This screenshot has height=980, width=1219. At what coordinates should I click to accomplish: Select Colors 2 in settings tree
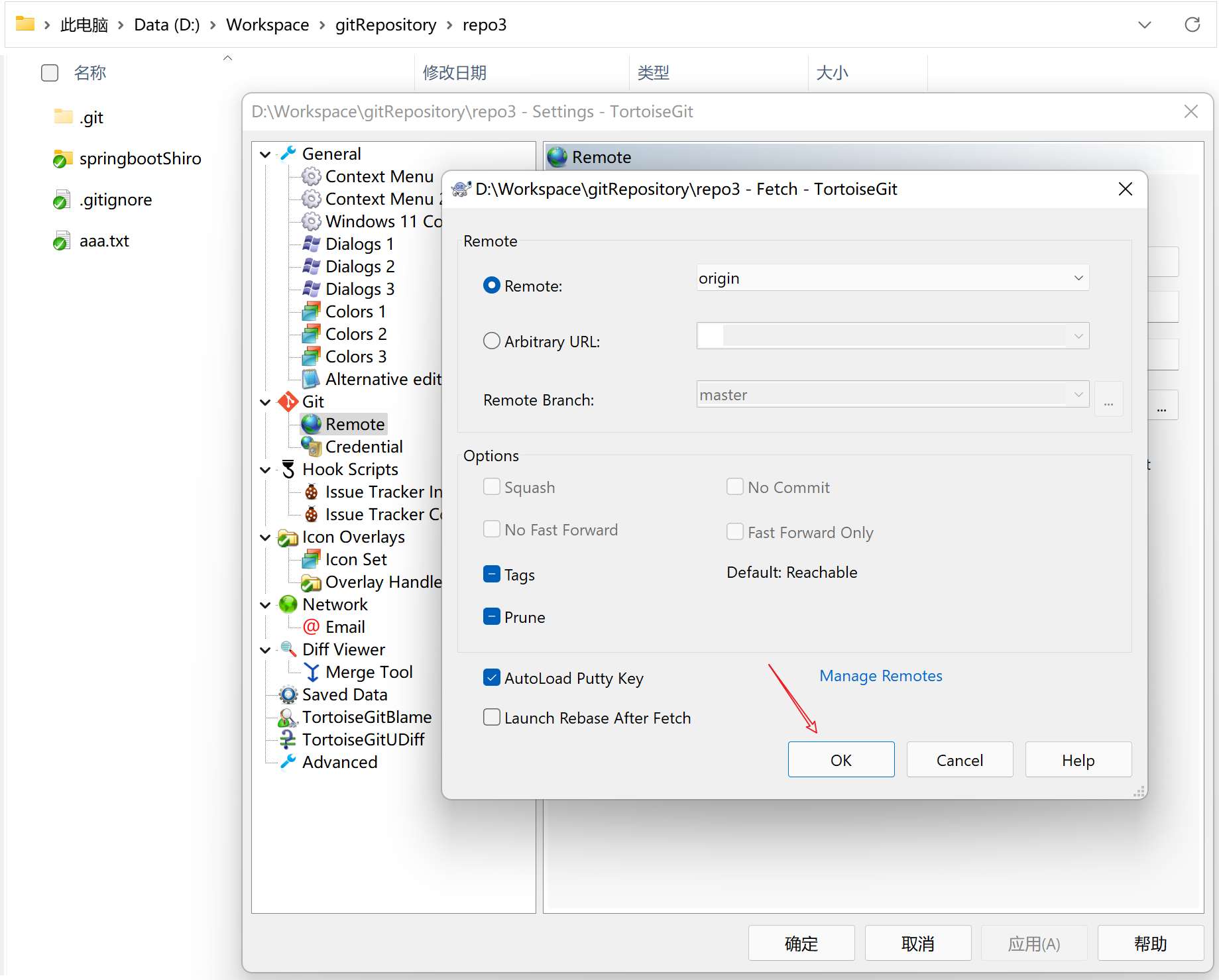click(355, 334)
